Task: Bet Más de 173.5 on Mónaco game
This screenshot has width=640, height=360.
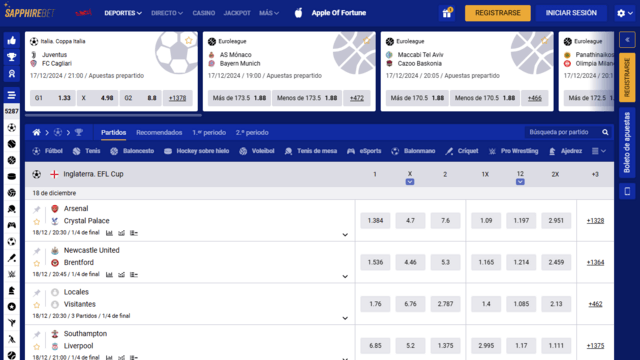Action: 239,98
